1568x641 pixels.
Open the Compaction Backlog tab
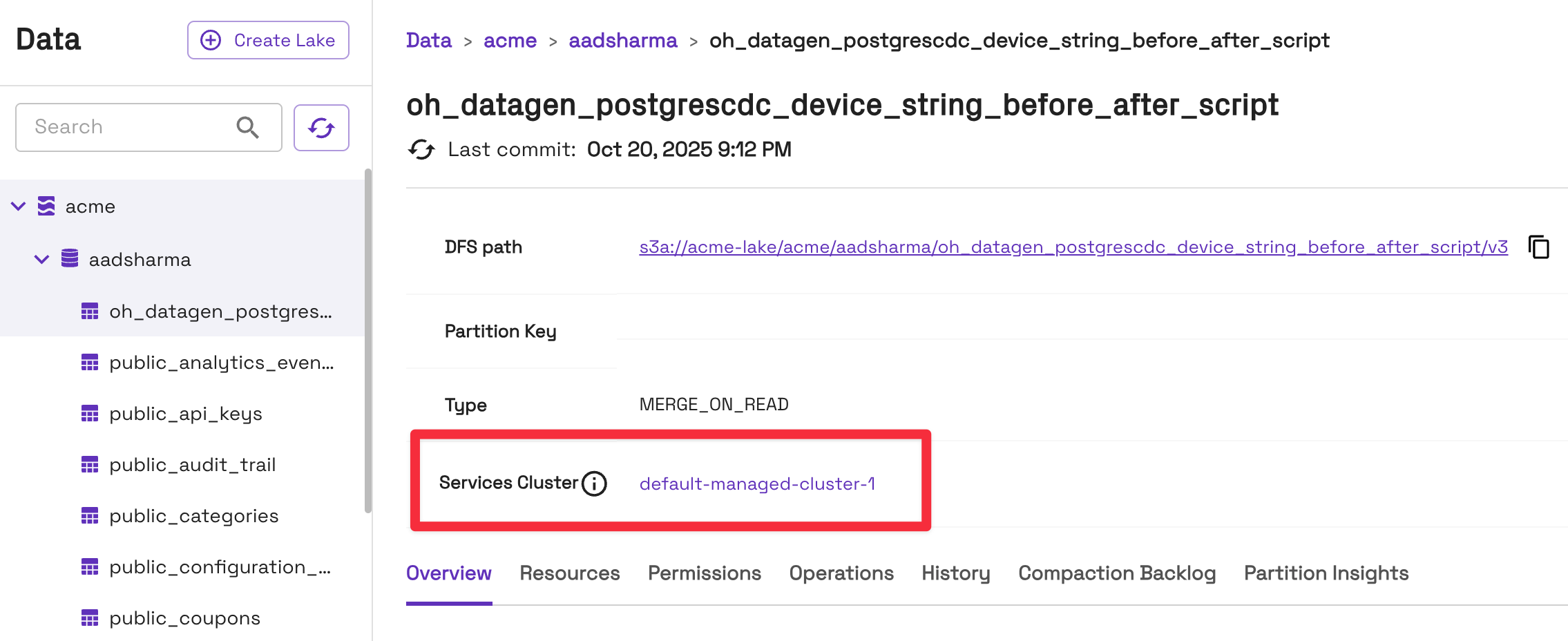click(1116, 573)
